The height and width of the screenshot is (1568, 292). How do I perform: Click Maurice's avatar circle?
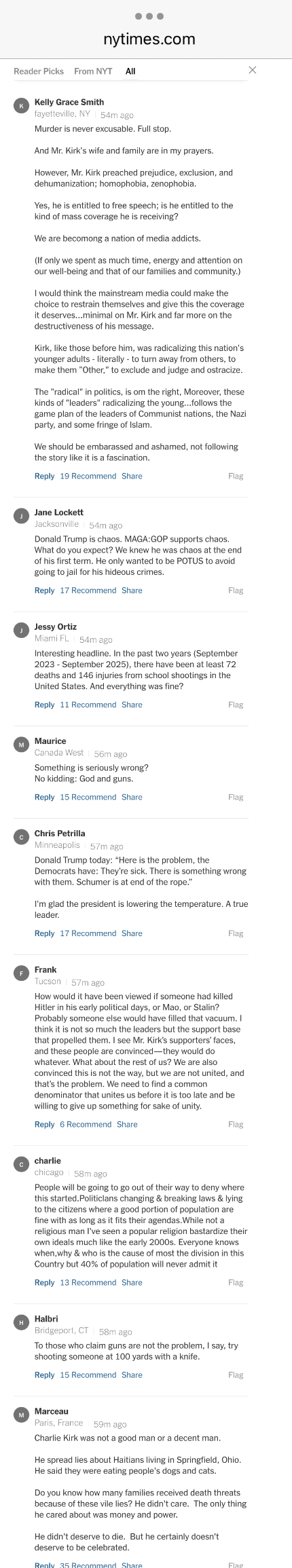[x=21, y=745]
